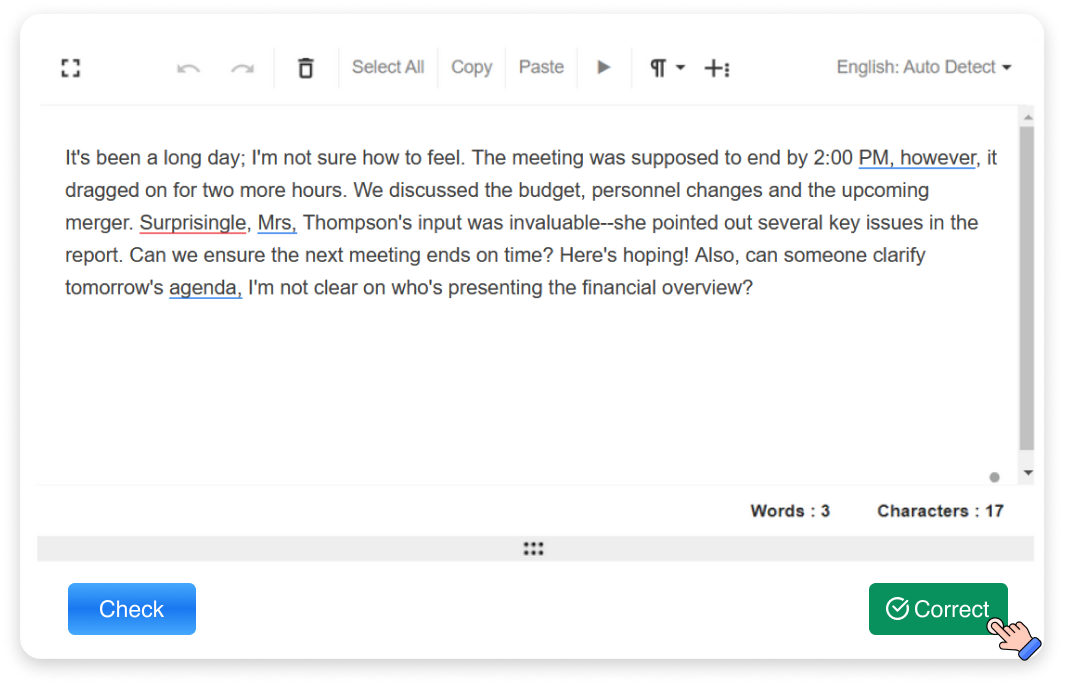Paste clipboard contents into the editor
The height and width of the screenshot is (685, 1065).
click(541, 67)
